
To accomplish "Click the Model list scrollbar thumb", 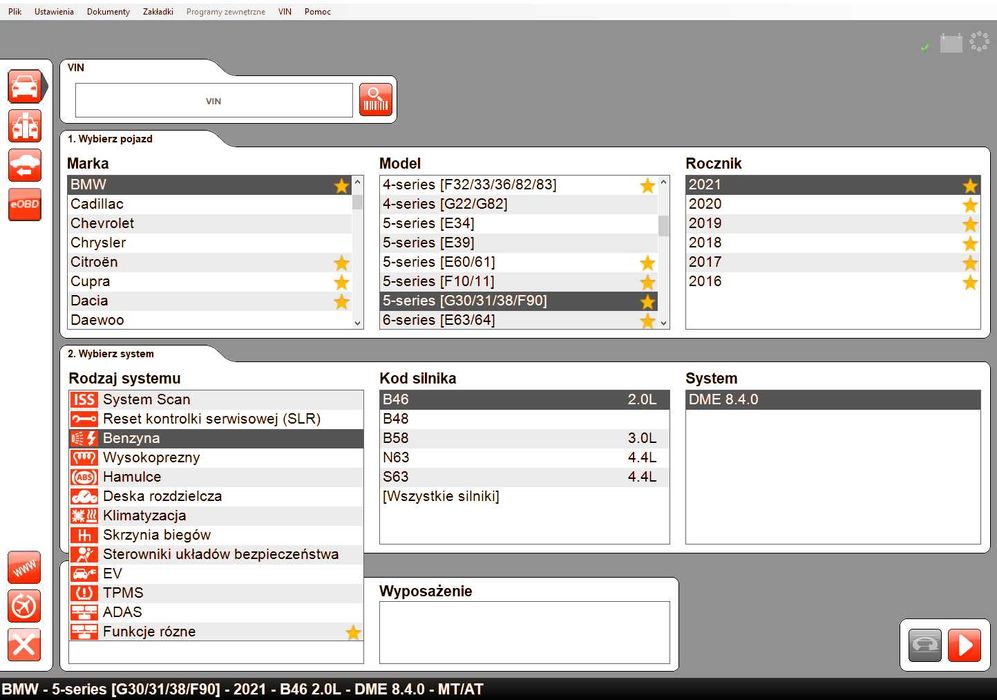I will point(664,226).
